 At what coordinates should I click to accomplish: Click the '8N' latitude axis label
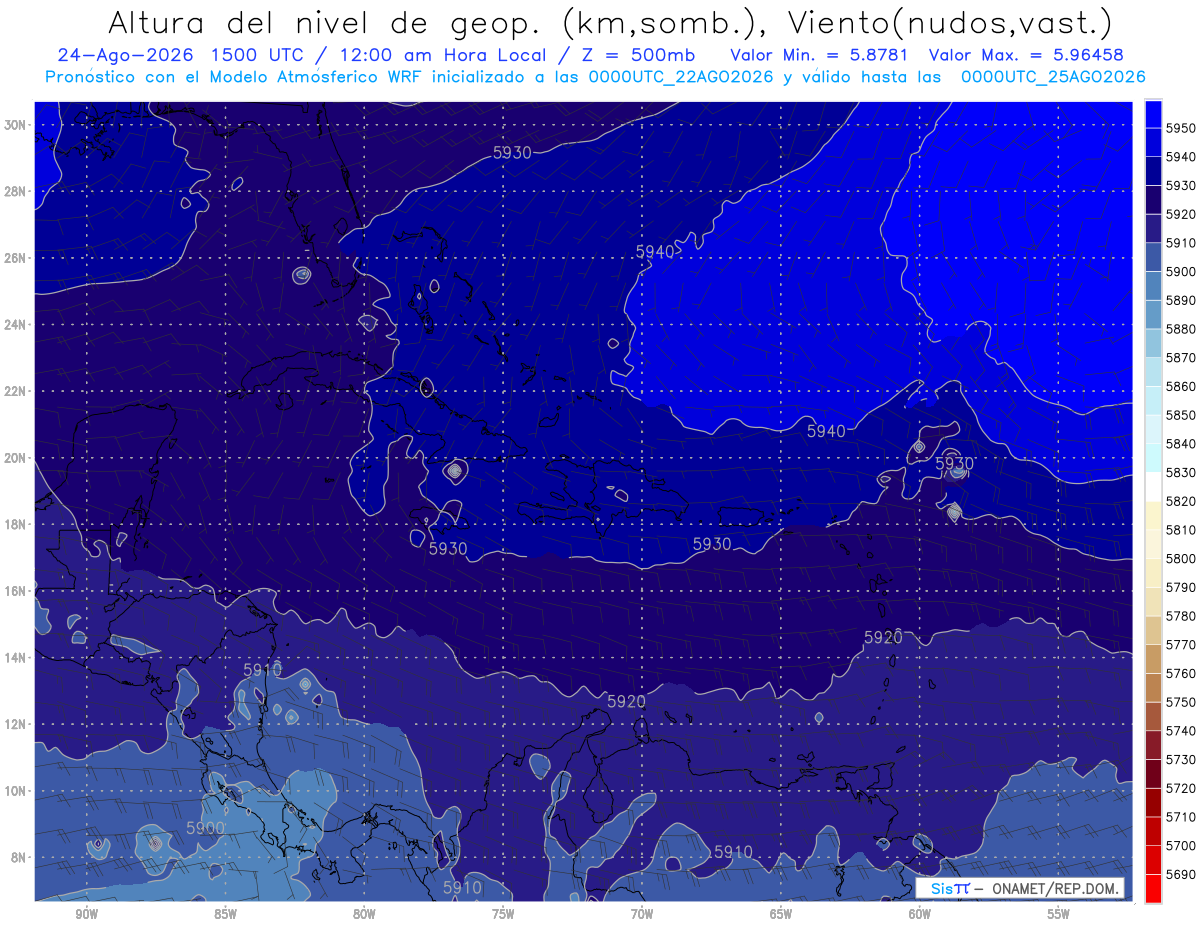pos(19,858)
